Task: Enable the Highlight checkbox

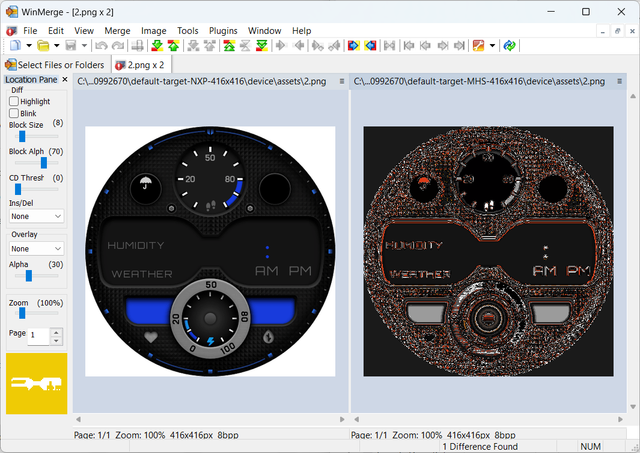Action: tap(14, 101)
